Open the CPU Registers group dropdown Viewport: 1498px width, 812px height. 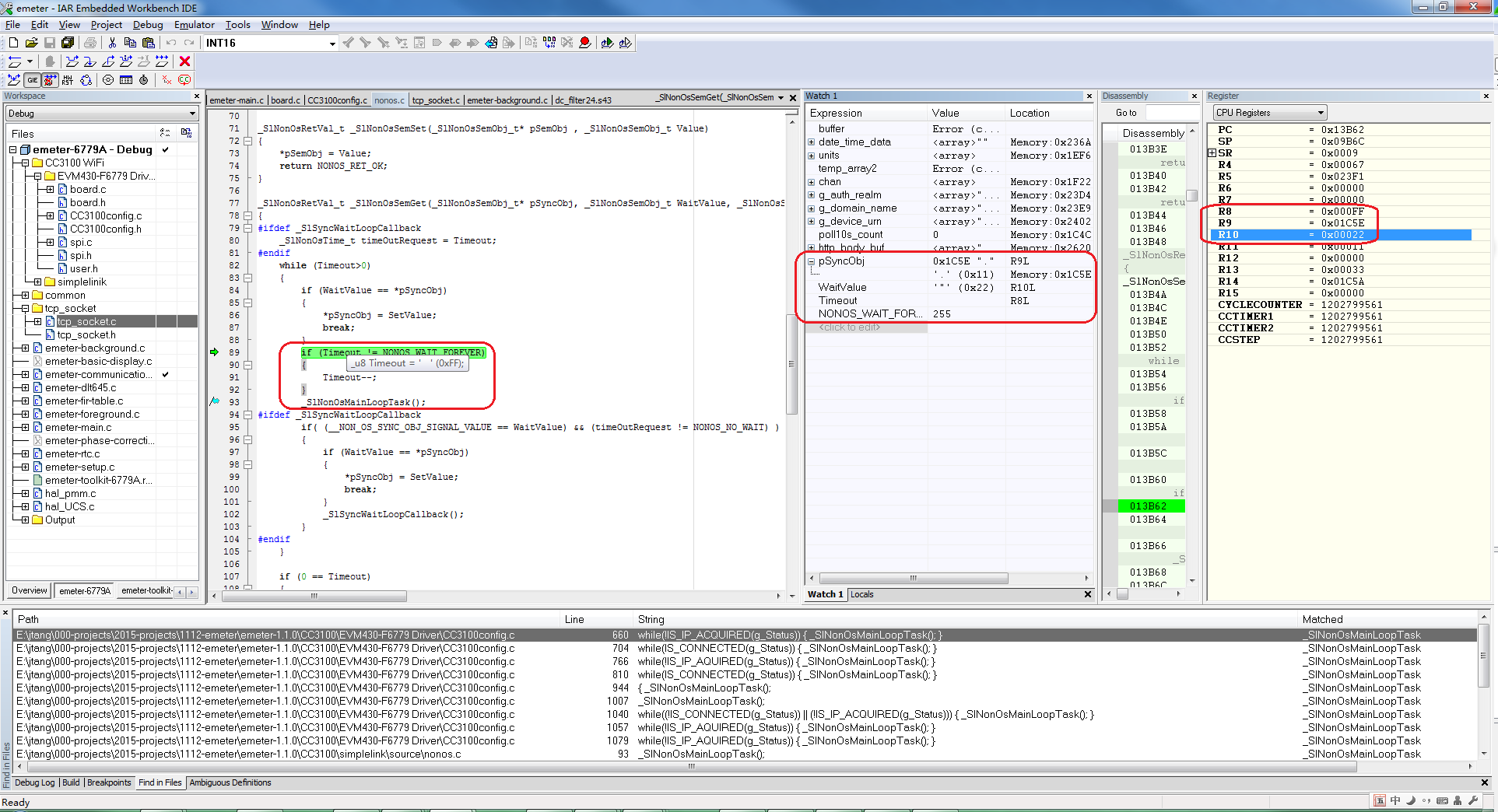point(1270,113)
